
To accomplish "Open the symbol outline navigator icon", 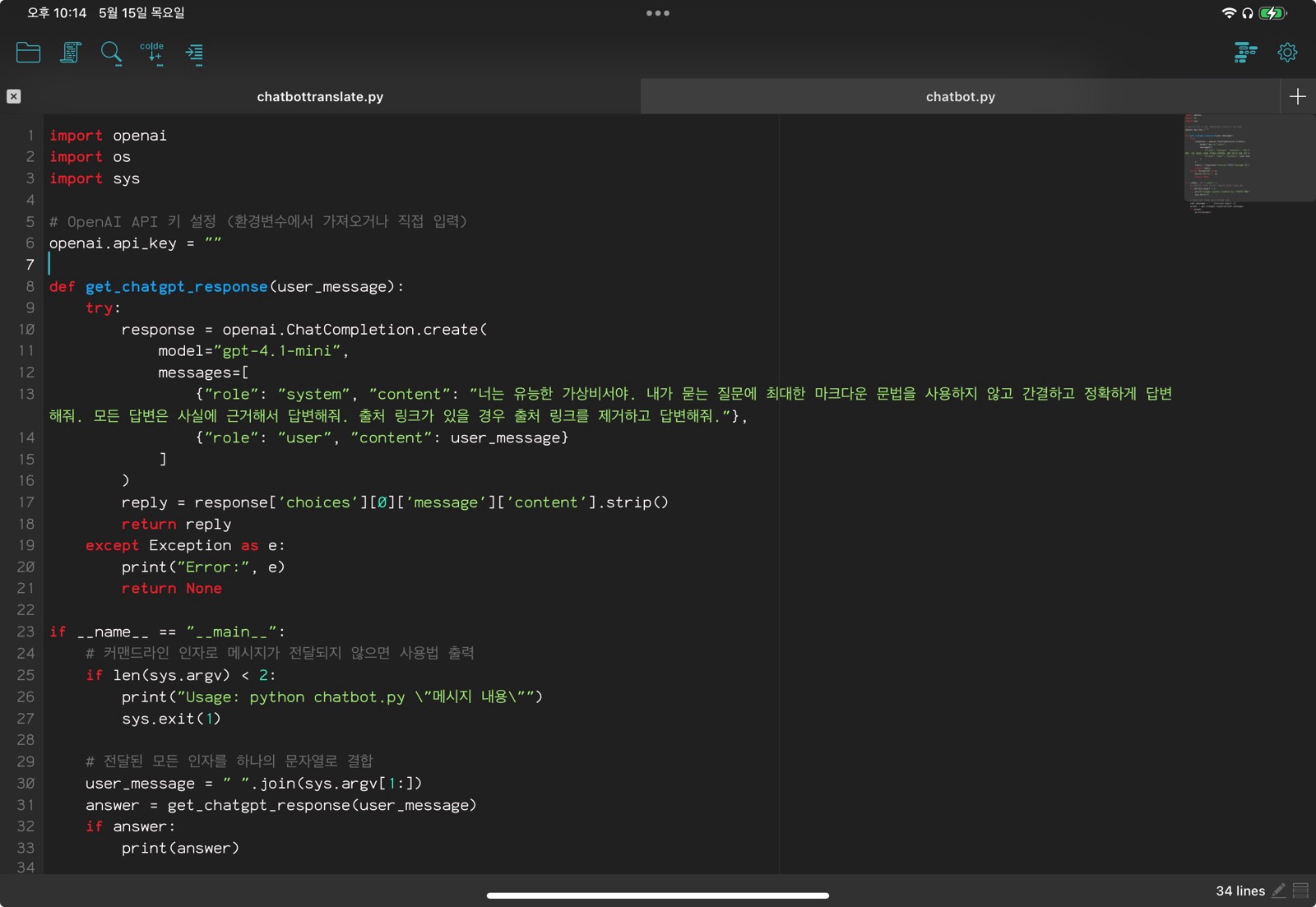I will [x=1245, y=53].
